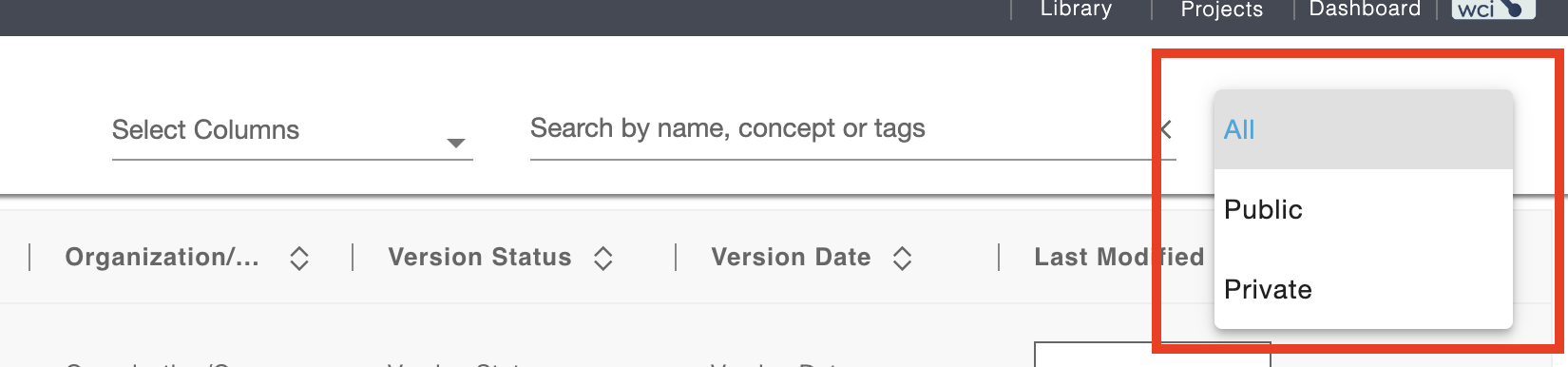Click the wci account button icon

click(1493, 9)
